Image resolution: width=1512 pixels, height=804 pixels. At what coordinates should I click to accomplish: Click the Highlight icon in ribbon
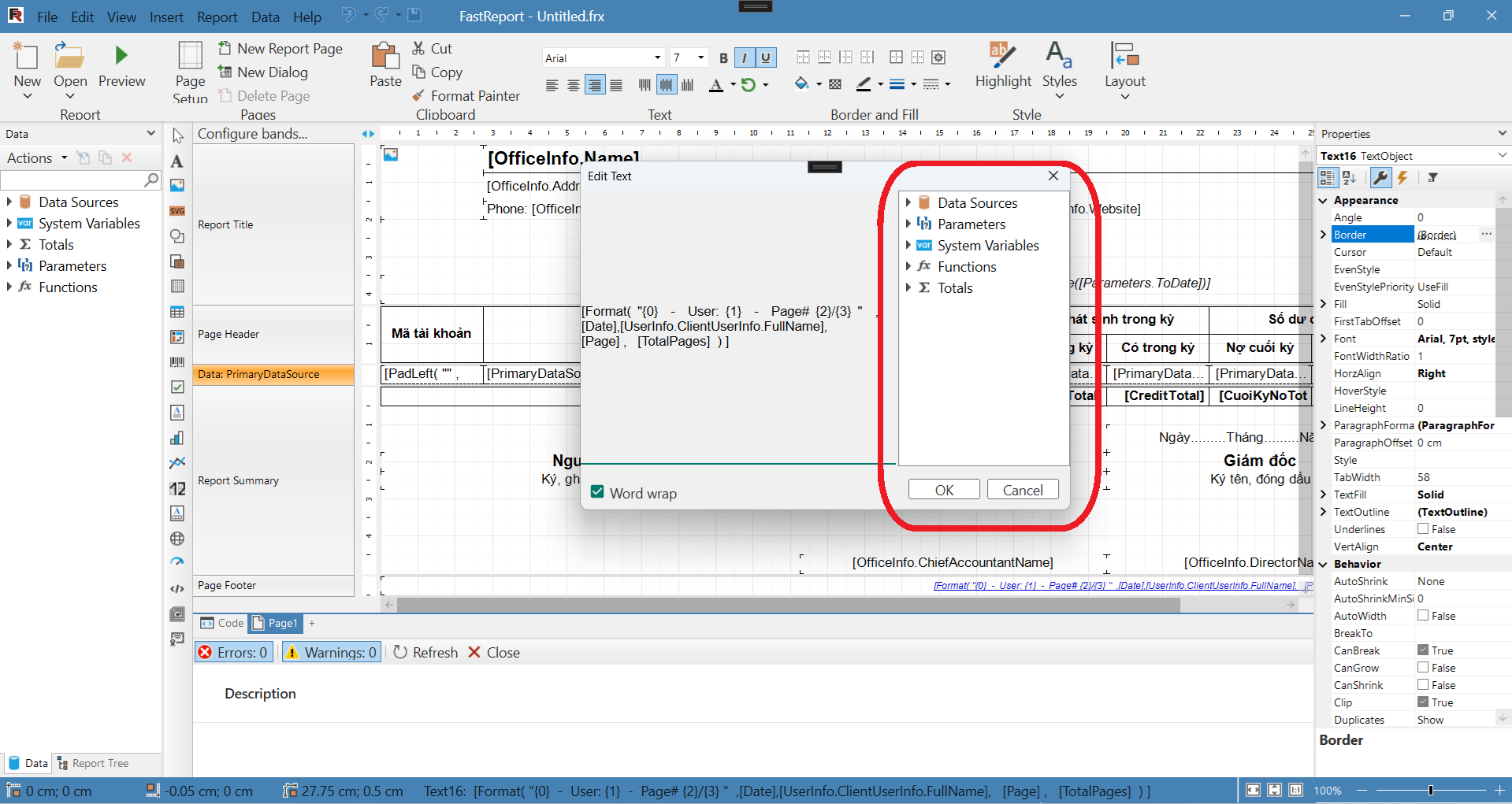tap(1002, 56)
